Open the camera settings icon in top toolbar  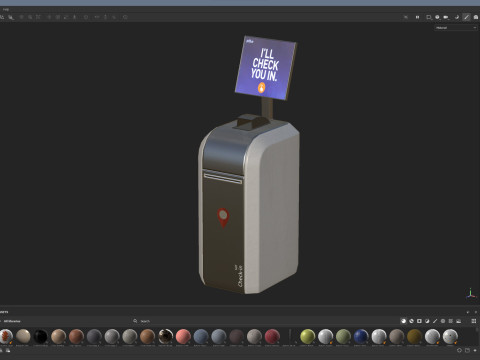pyautogui.click(x=446, y=17)
